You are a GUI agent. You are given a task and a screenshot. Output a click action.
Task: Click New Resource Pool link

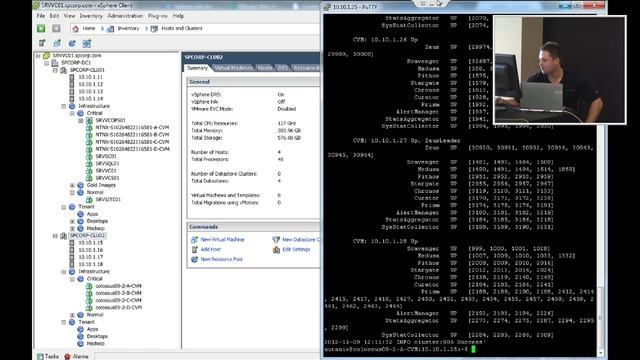pos(221,259)
